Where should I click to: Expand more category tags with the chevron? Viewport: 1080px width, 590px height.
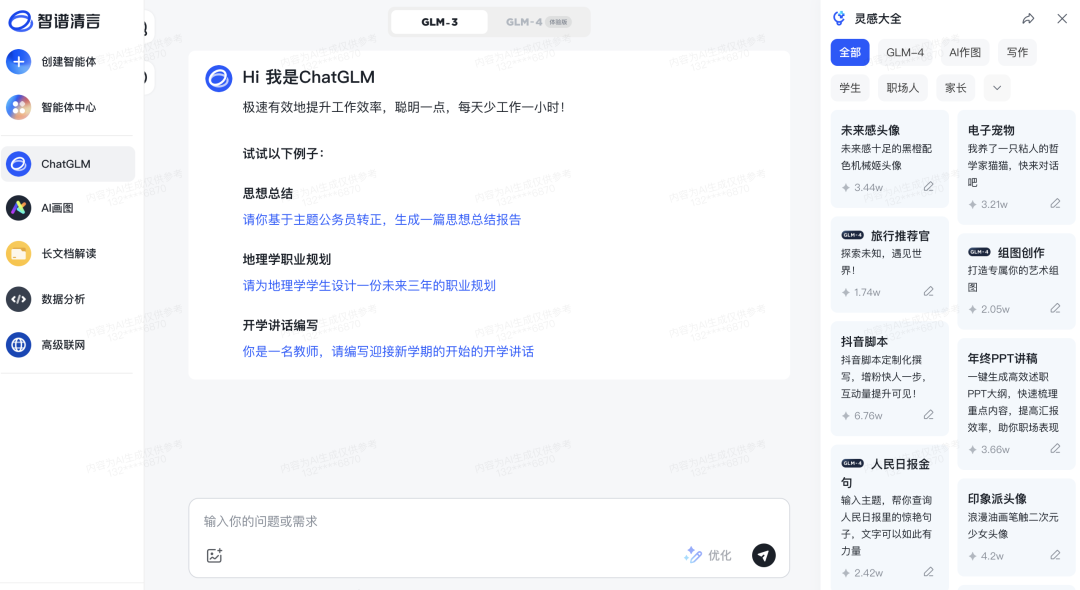[x=996, y=87]
